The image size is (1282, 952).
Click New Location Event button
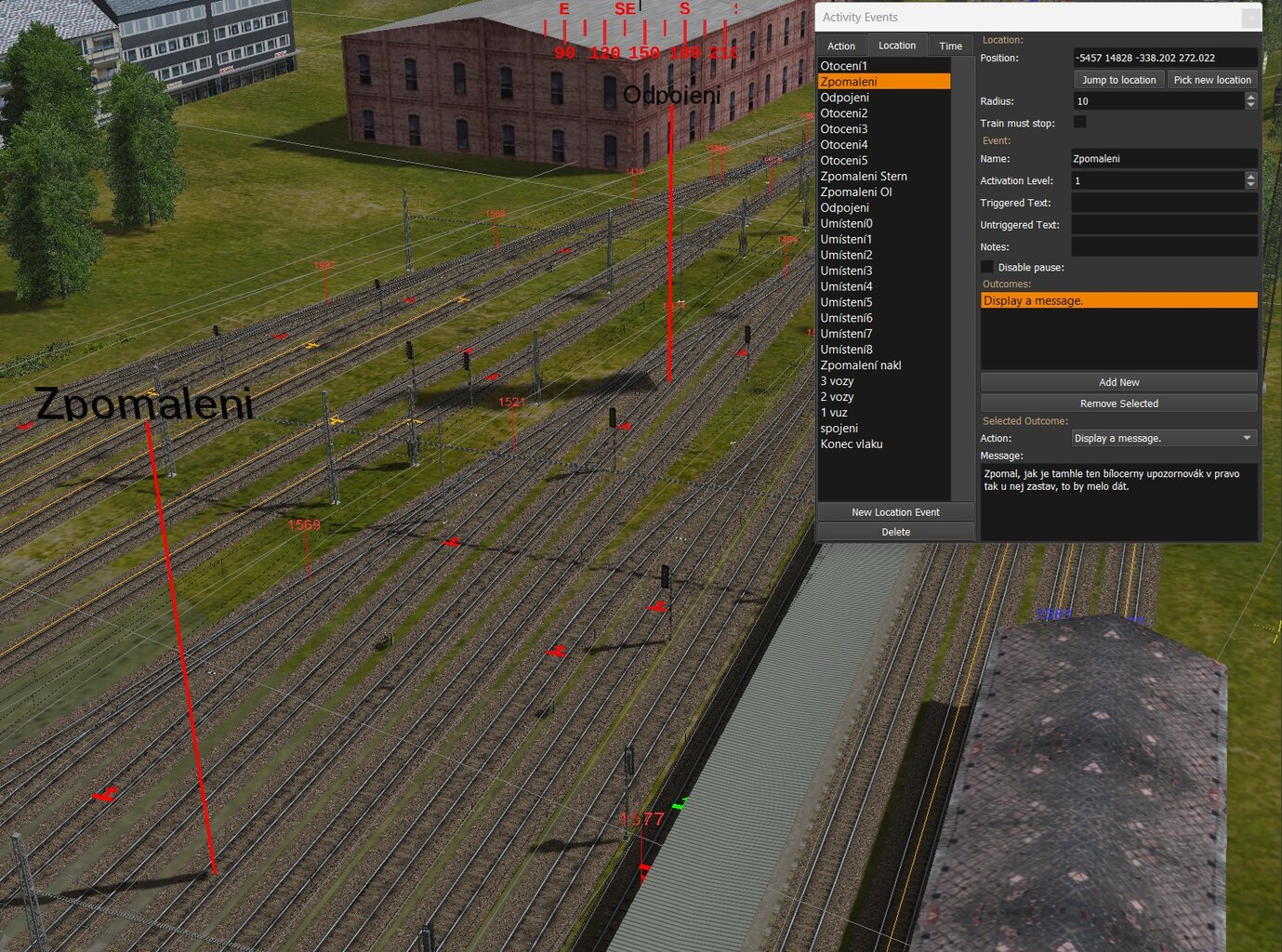pyautogui.click(x=895, y=512)
